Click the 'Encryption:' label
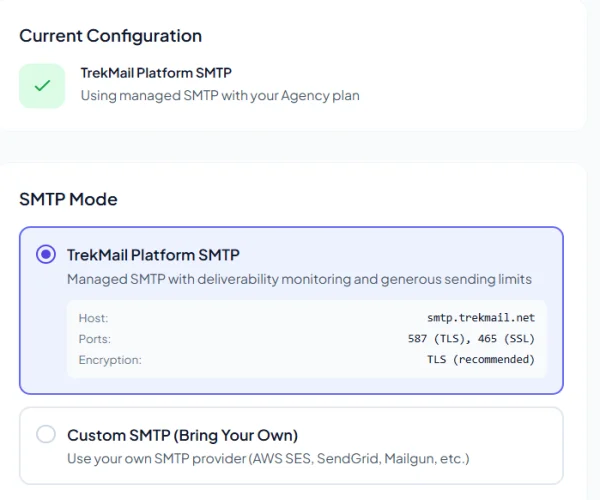 pyautogui.click(x=110, y=360)
